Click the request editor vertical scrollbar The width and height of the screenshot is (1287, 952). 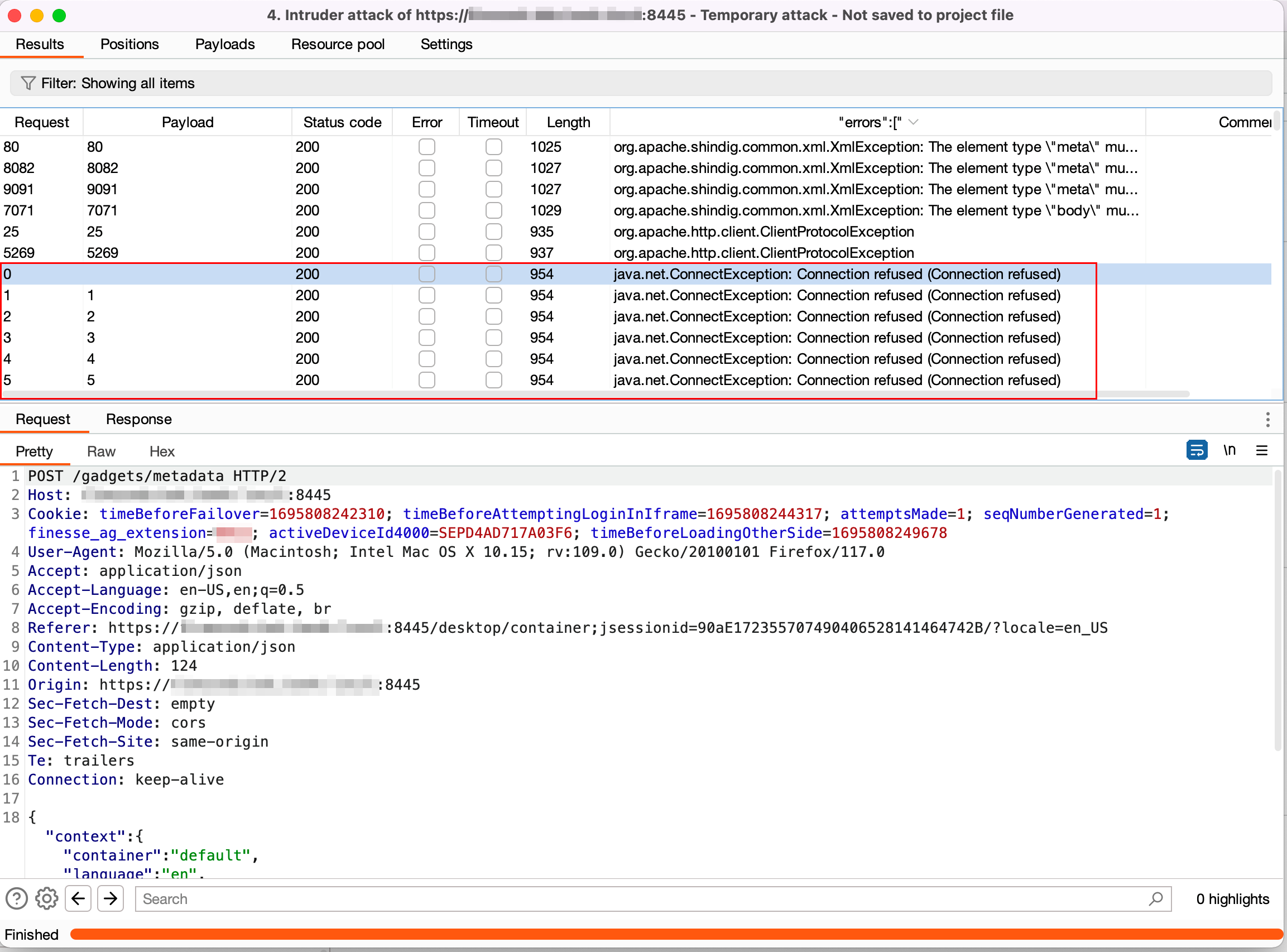click(1278, 611)
